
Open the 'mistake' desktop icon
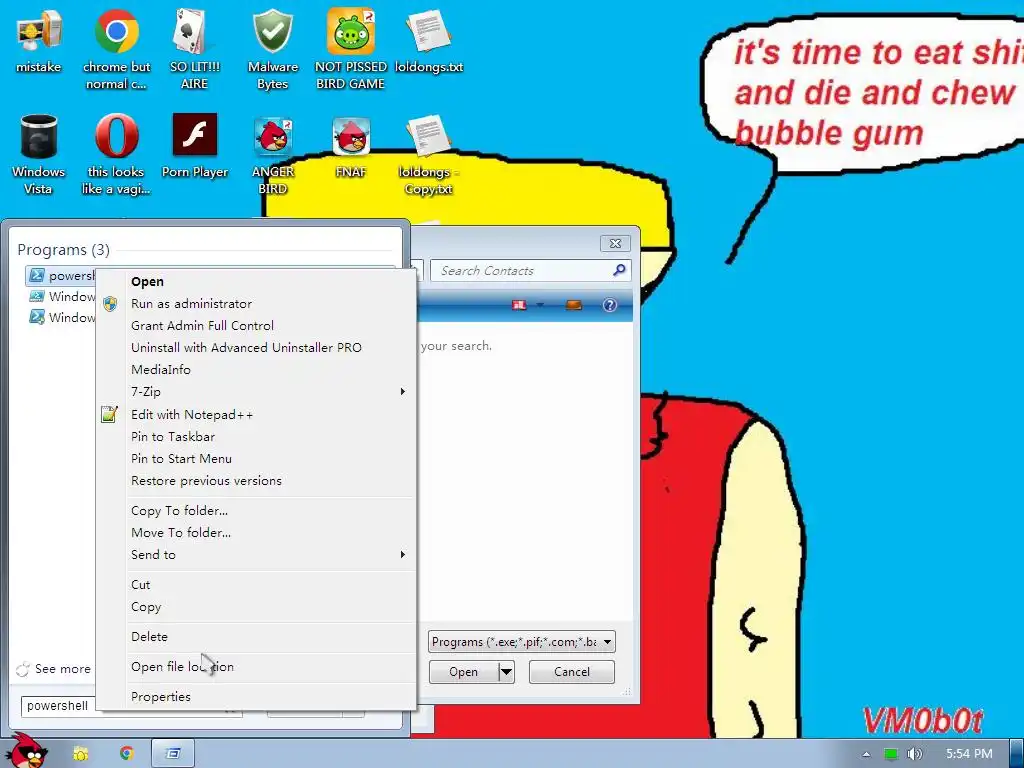(39, 42)
